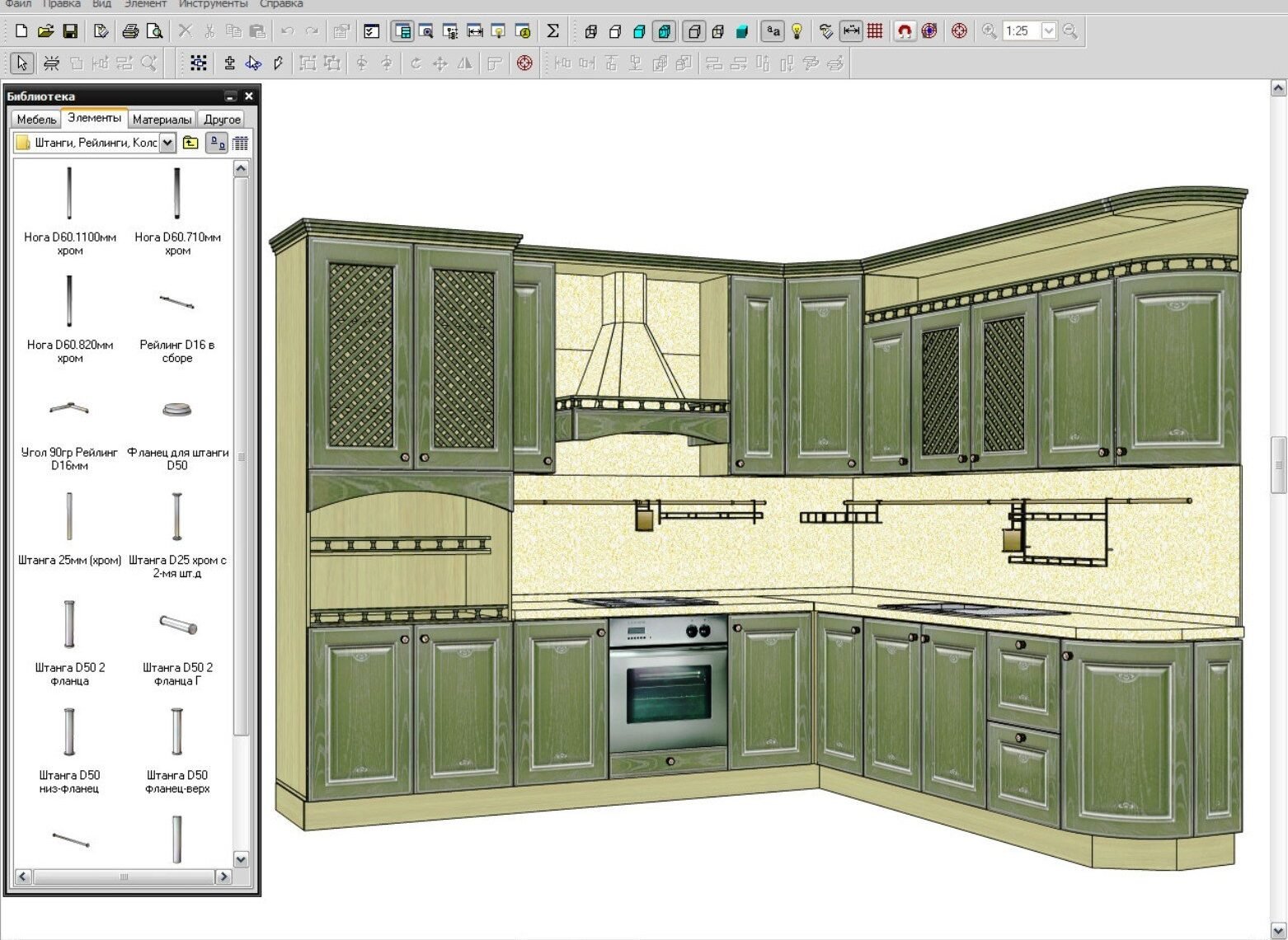Toggle the red magnet snap button
The width and height of the screenshot is (1288, 940).
pos(905,31)
